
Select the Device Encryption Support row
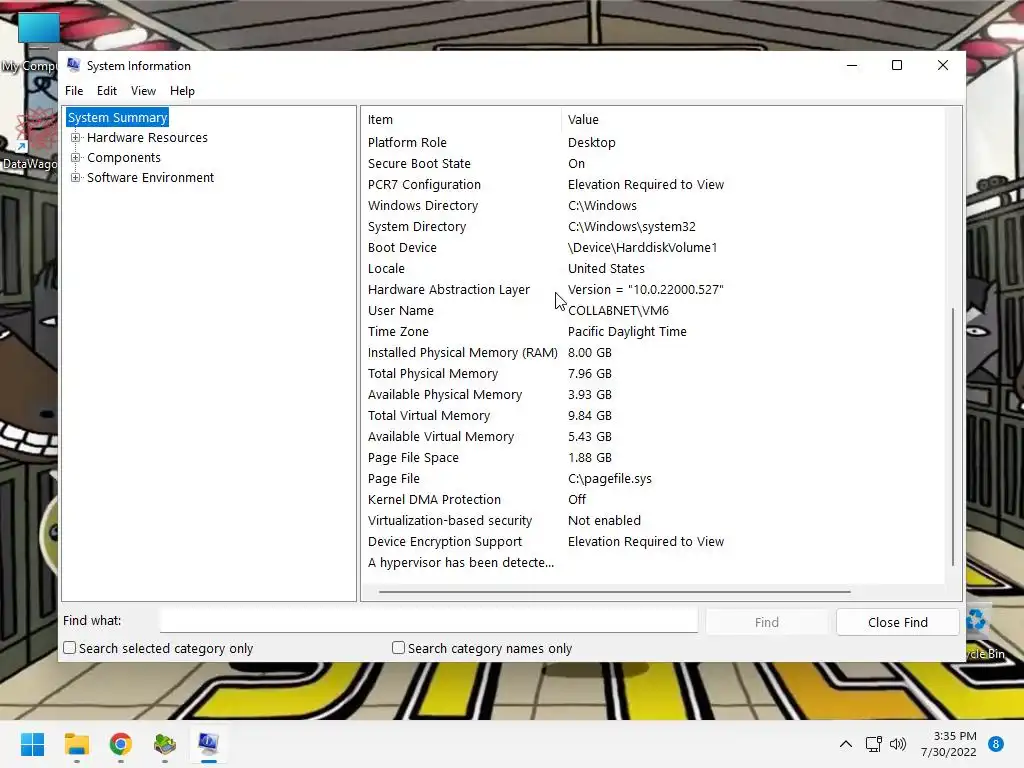(653, 541)
